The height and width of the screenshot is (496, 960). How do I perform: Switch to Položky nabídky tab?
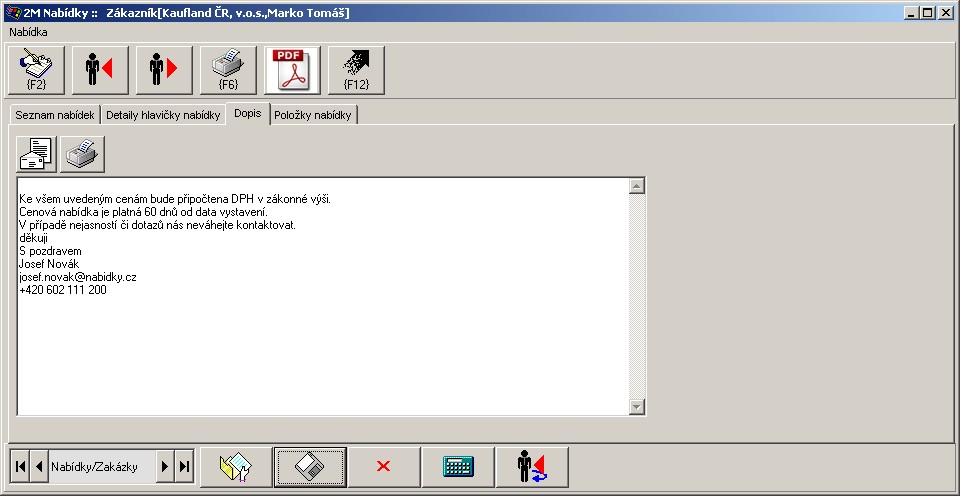313,115
